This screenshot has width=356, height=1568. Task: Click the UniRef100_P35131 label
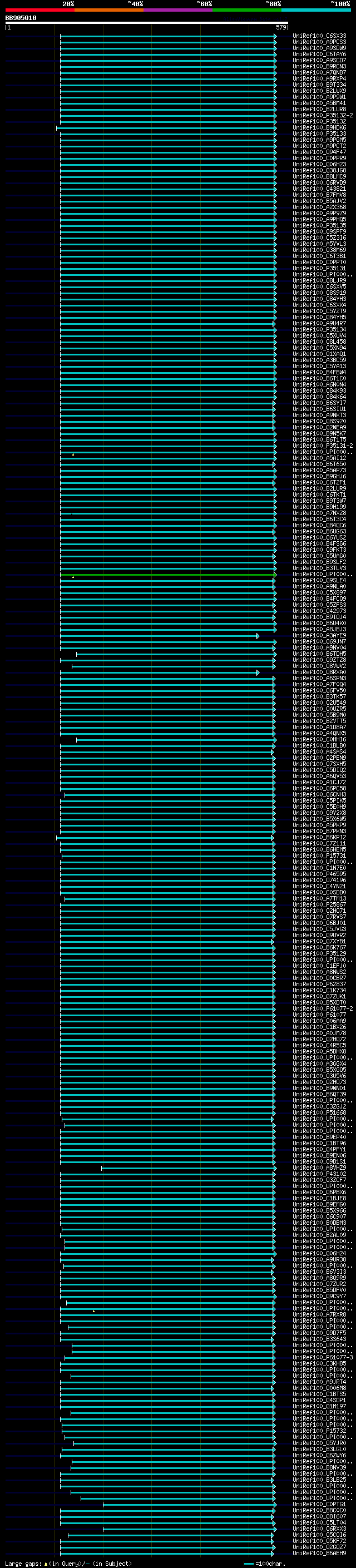[x=319, y=269]
